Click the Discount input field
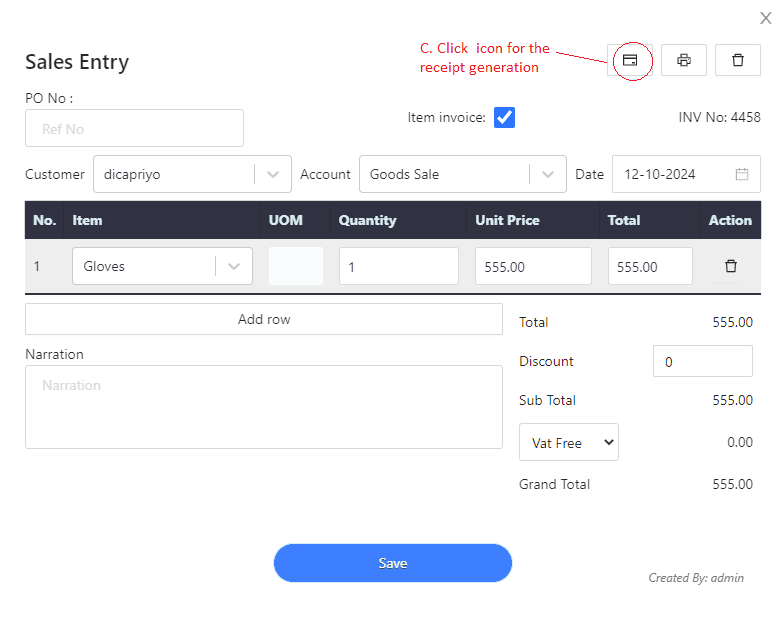This screenshot has width=784, height=627. [x=702, y=361]
